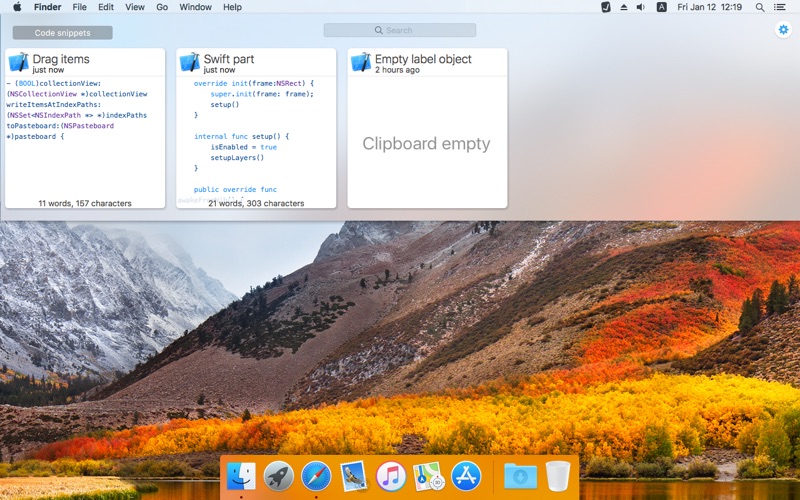
Task: Click the Xcode icon on Swift part card
Action: tap(190, 62)
